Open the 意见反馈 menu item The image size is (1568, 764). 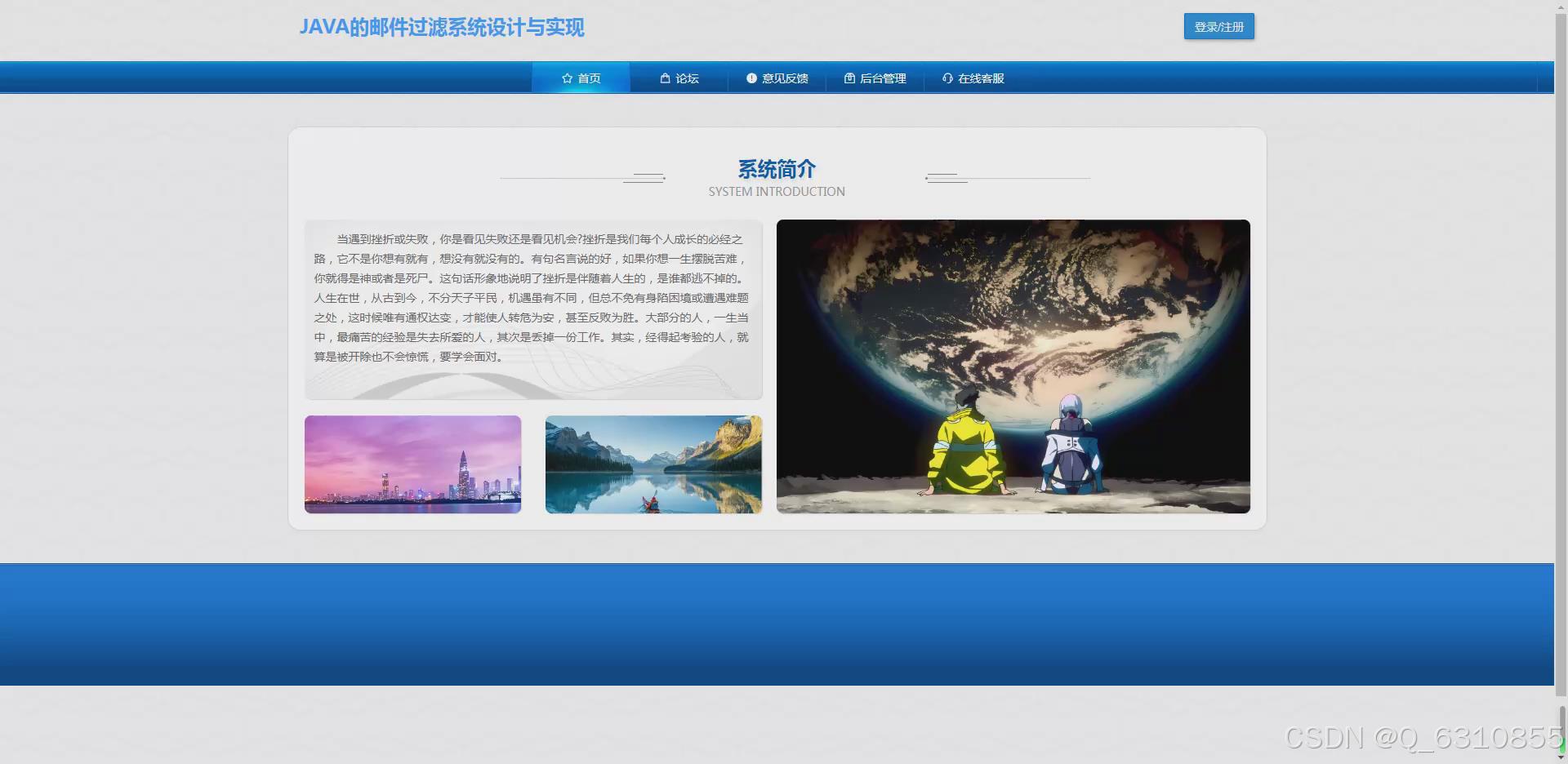[777, 78]
